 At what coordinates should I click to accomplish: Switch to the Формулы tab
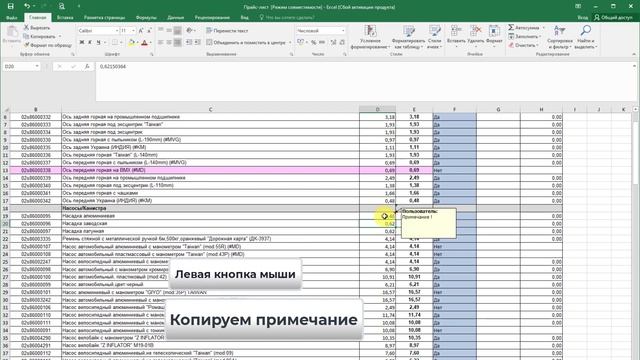click(x=146, y=18)
